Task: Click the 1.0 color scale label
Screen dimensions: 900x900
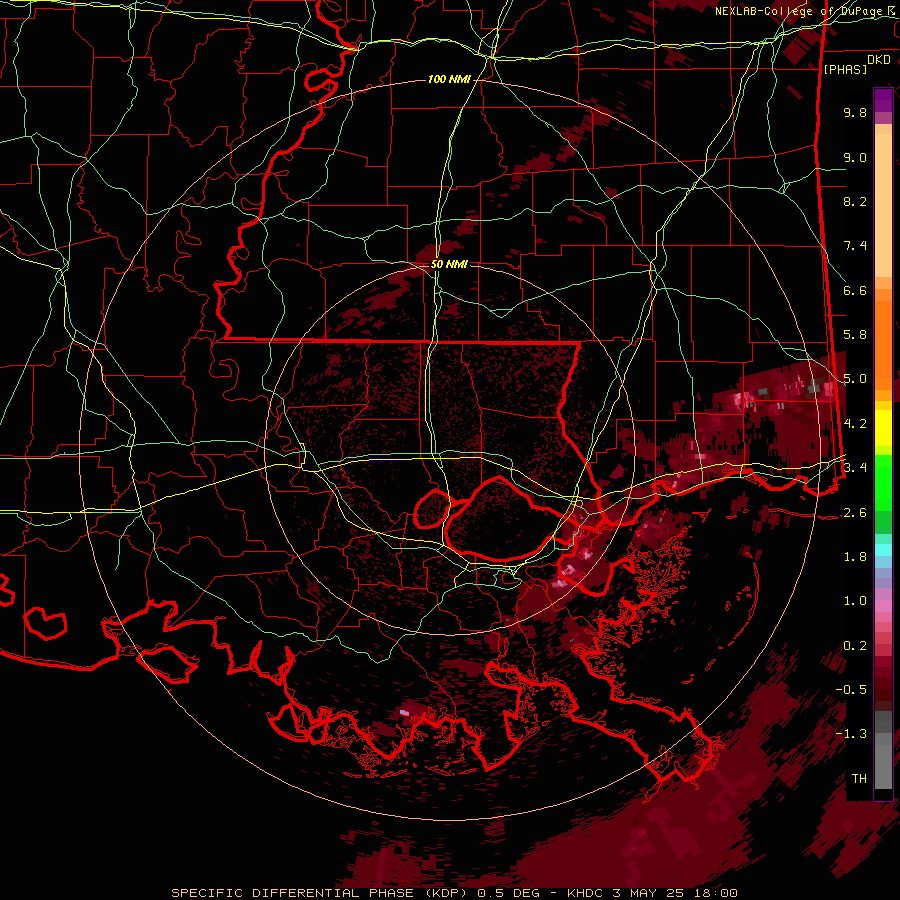Action: point(855,601)
